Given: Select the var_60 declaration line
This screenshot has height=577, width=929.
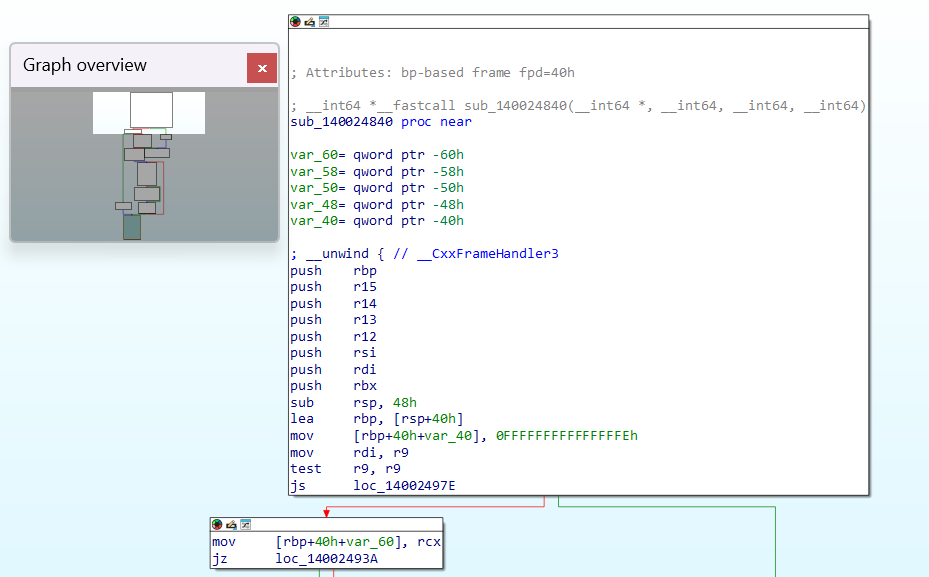Looking at the screenshot, I should point(377,155).
